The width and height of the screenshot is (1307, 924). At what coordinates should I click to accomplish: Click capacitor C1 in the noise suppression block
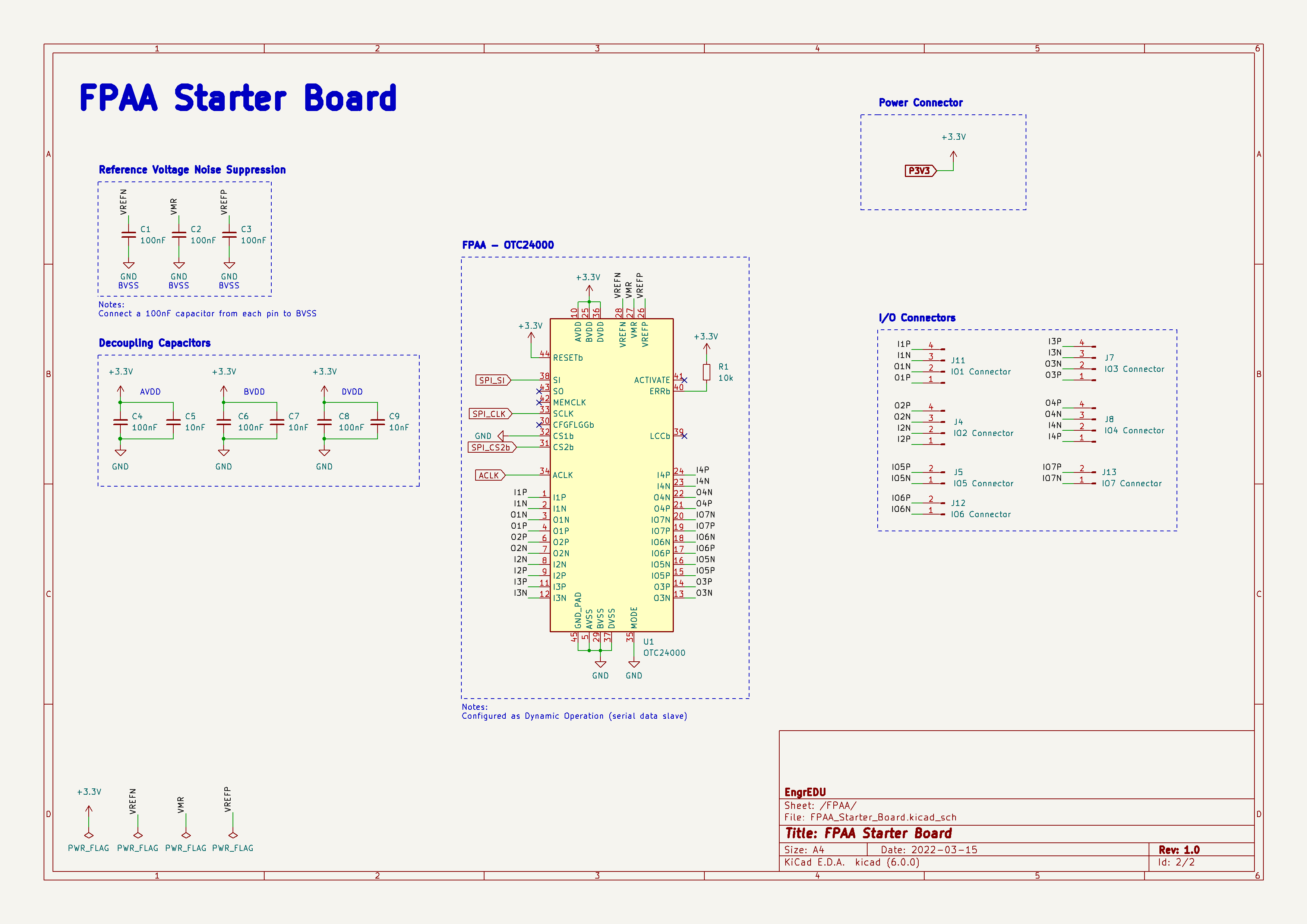pos(129,234)
